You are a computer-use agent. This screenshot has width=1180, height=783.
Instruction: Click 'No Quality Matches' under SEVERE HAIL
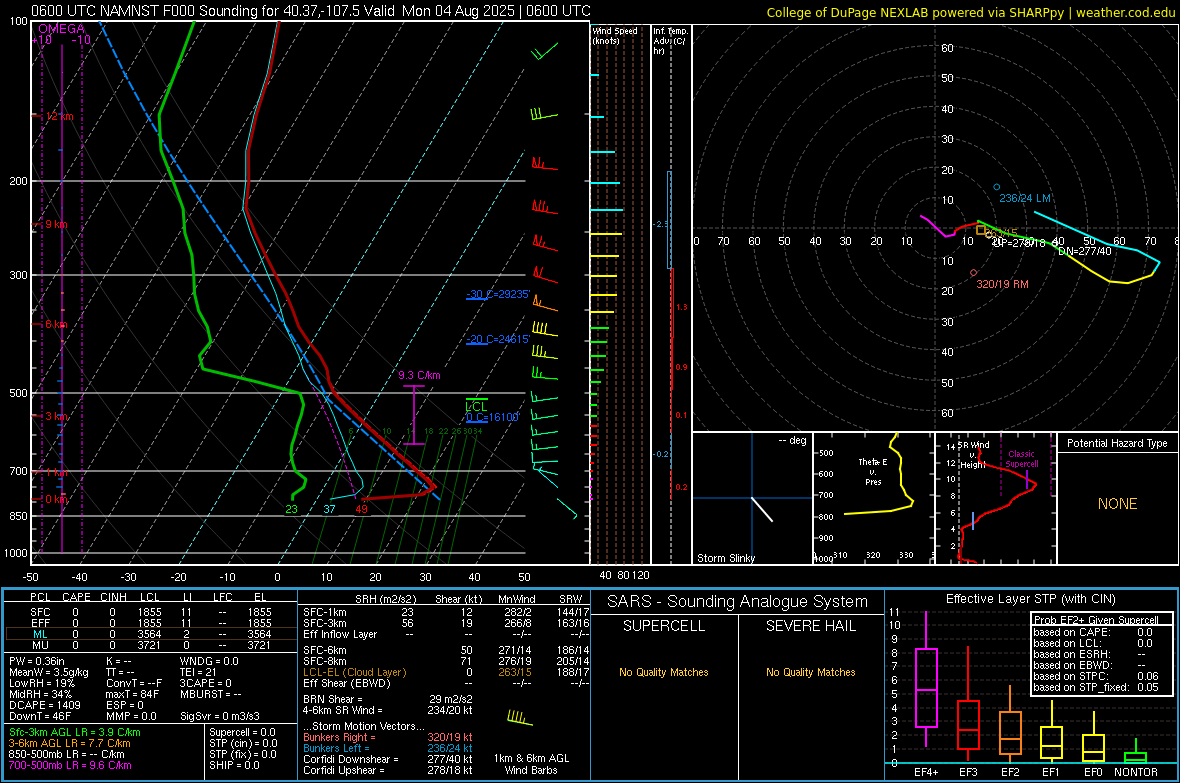[810, 672]
